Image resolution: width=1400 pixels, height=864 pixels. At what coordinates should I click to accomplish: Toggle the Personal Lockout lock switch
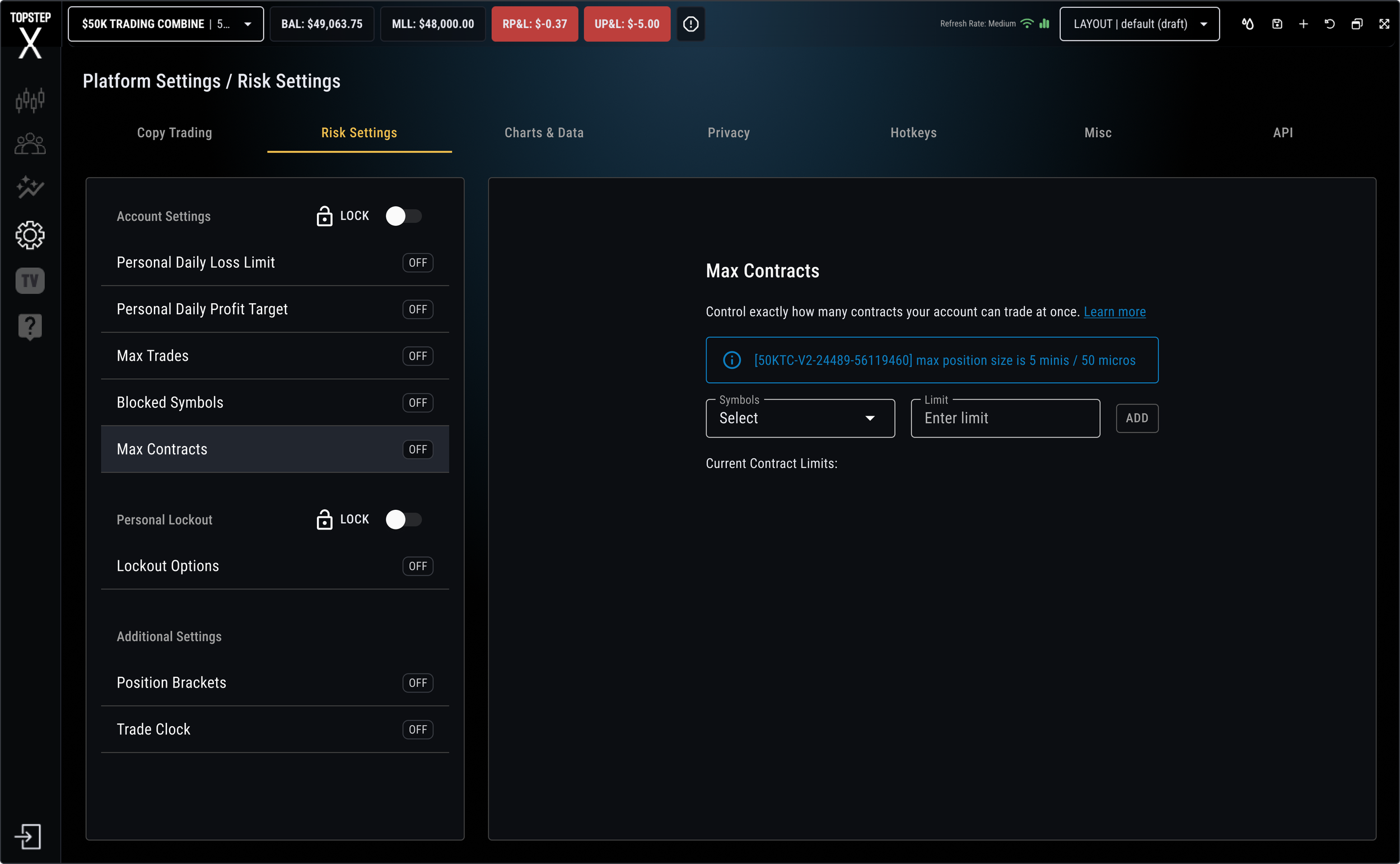[x=404, y=519]
